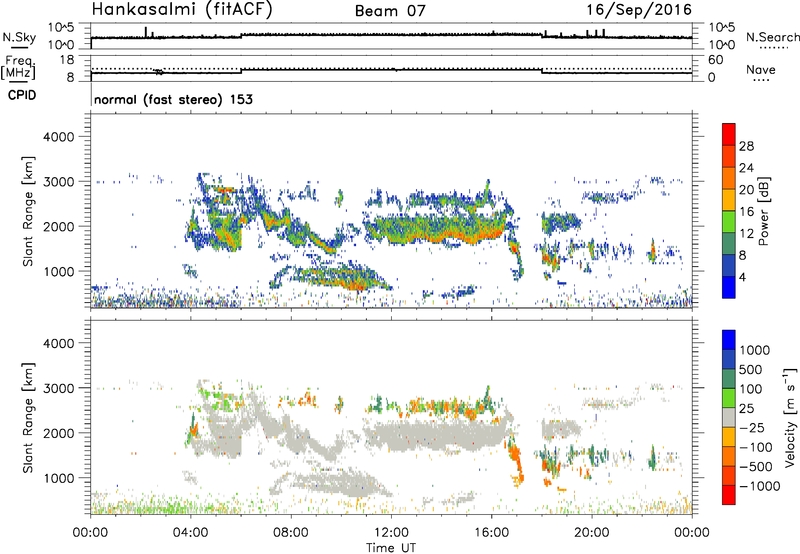Click Slant Range [km] label of the velocity panel
800x554 pixels.
(x=28, y=418)
